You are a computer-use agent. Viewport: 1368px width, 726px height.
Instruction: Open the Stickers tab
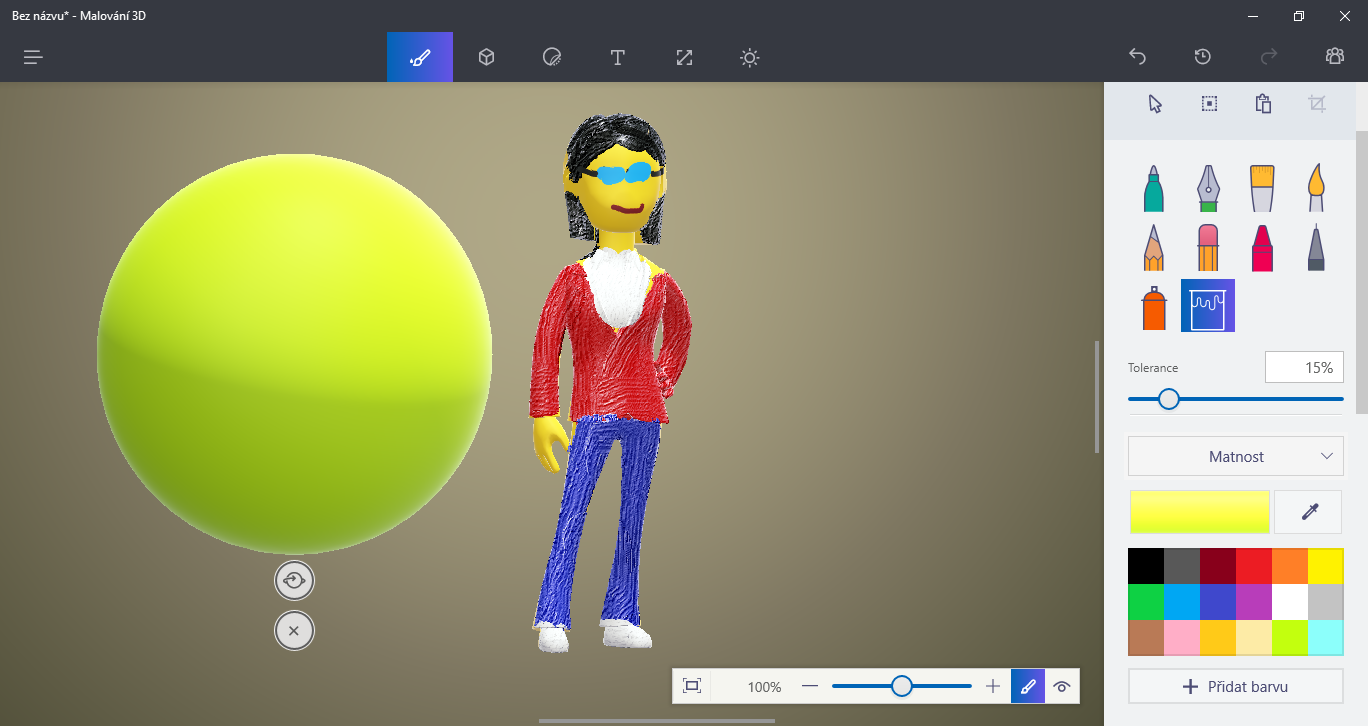tap(552, 57)
